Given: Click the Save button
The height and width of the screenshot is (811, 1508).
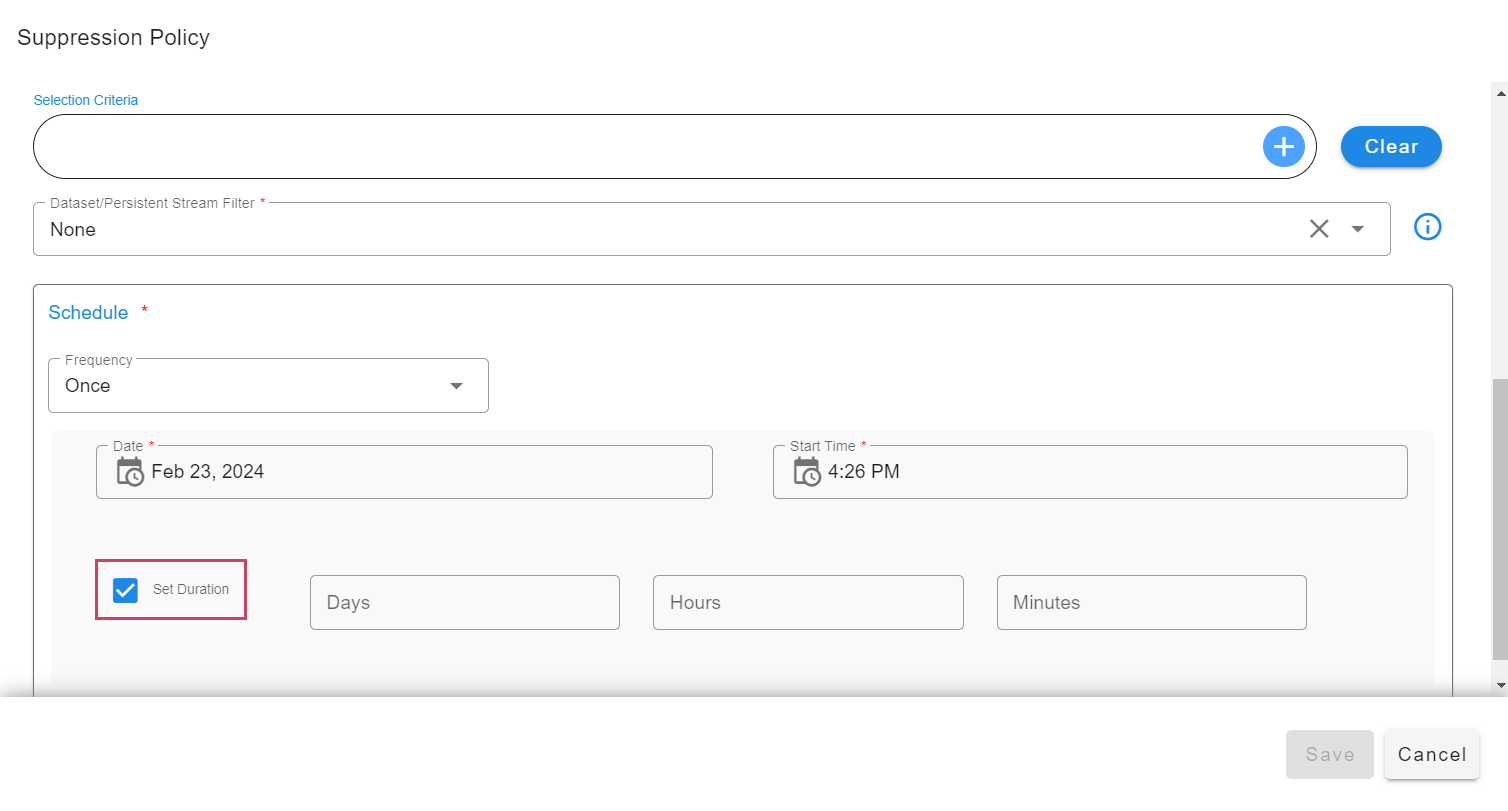Looking at the screenshot, I should tap(1329, 754).
